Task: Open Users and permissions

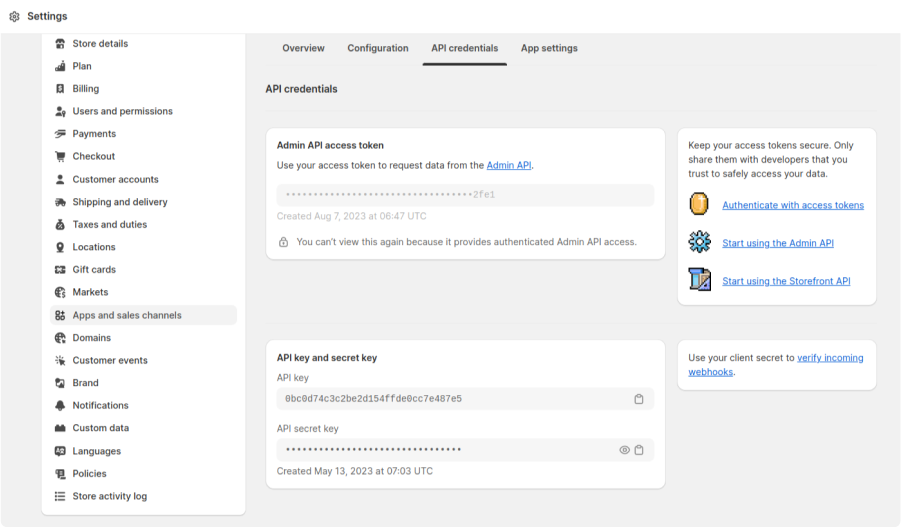Action: 122,111
